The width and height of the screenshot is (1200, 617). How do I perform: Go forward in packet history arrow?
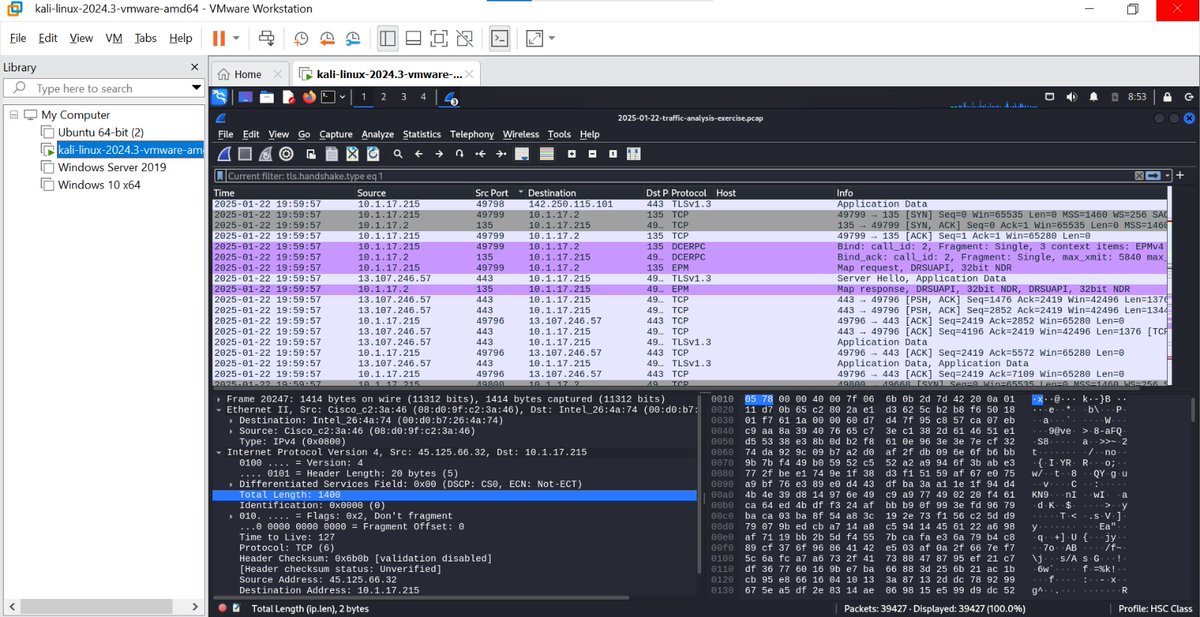coord(439,154)
